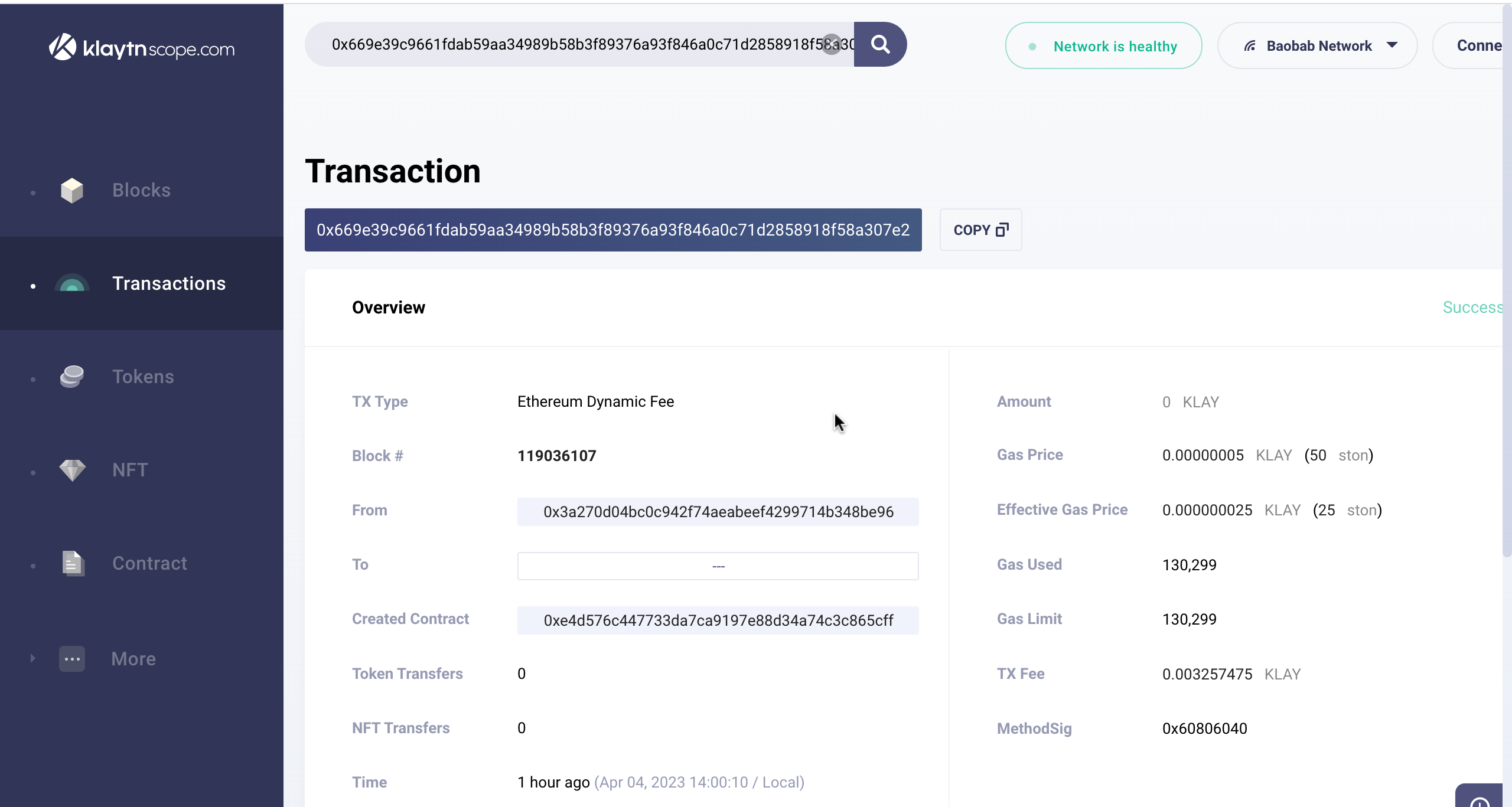The height and width of the screenshot is (807, 1512).
Task: Open the Baobab Network dropdown
Action: (1318, 45)
